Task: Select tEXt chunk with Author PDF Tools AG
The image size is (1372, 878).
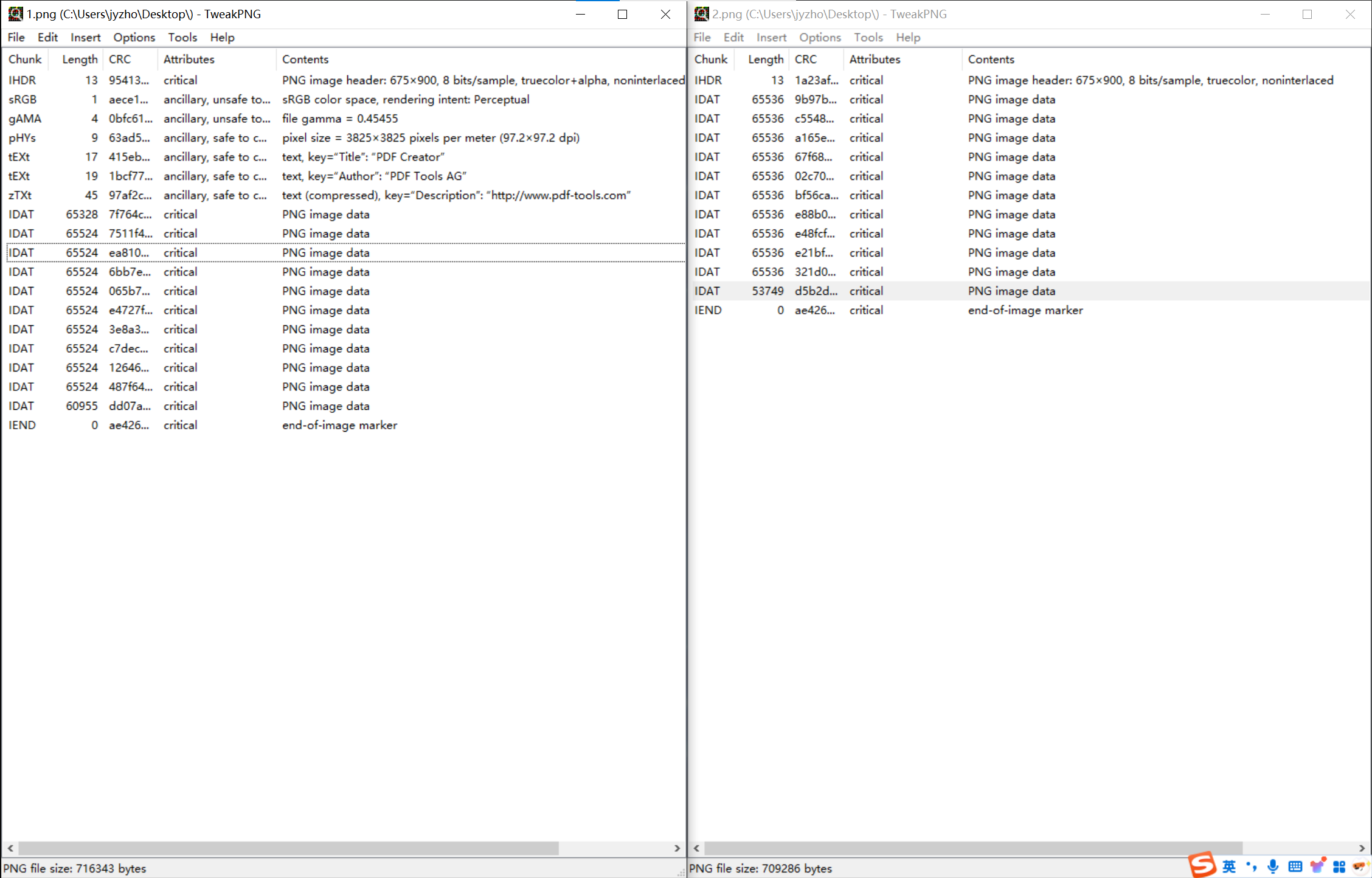Action: coord(345,176)
